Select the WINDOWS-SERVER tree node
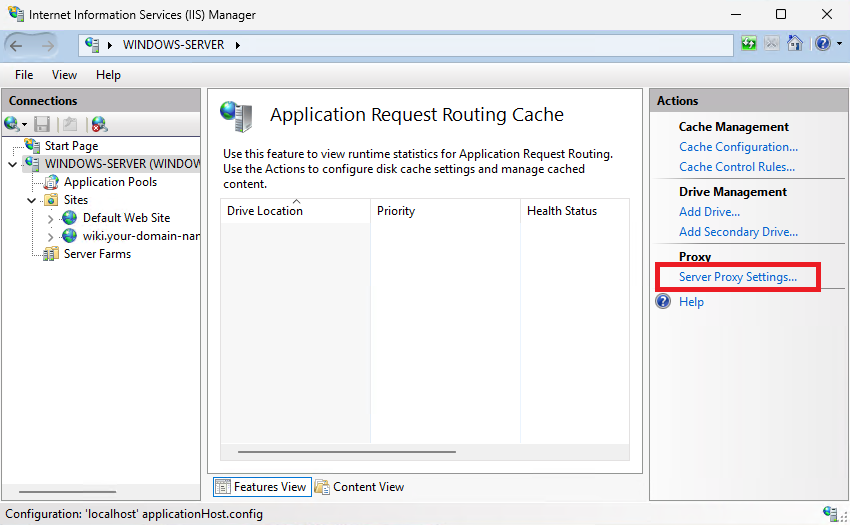Viewport: 850px width, 525px height. click(x=122, y=164)
